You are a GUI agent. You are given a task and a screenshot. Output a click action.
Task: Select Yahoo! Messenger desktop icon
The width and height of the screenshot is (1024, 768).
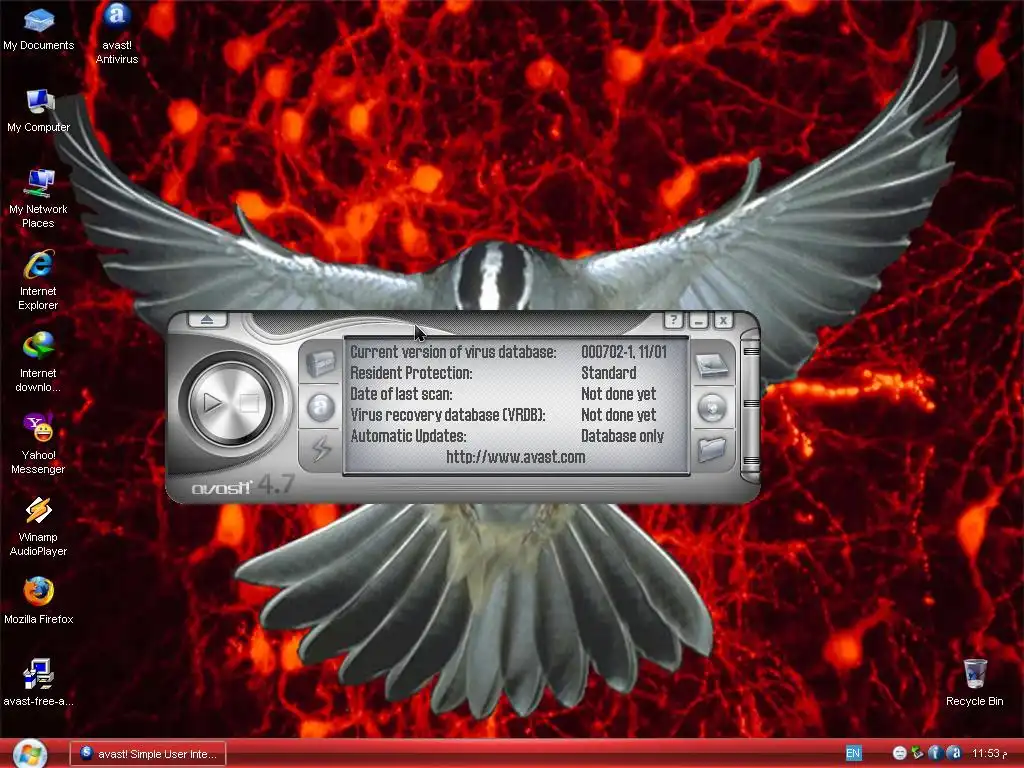coord(39,444)
